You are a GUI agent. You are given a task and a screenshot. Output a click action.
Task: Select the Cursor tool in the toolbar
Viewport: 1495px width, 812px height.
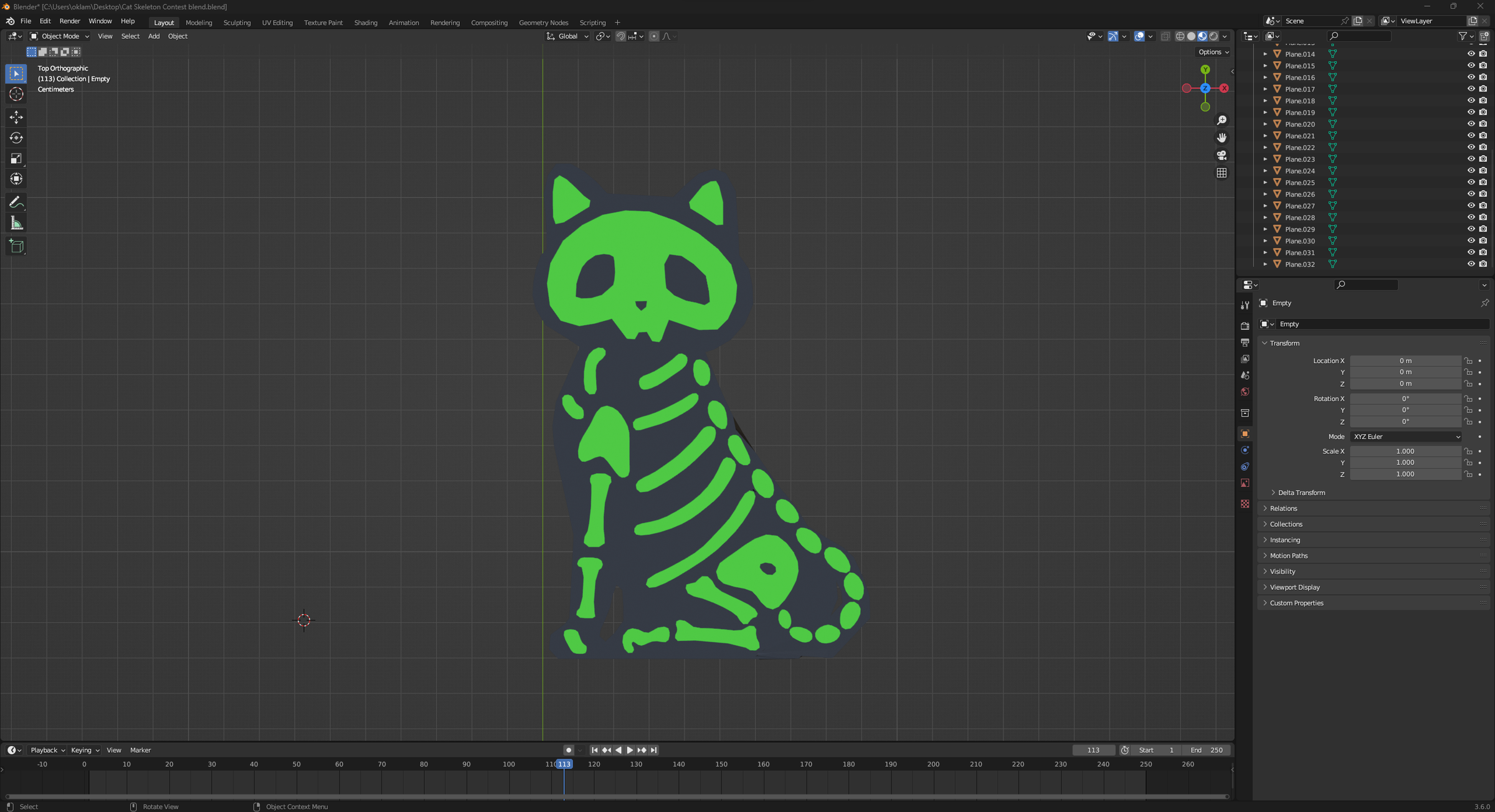(x=16, y=94)
